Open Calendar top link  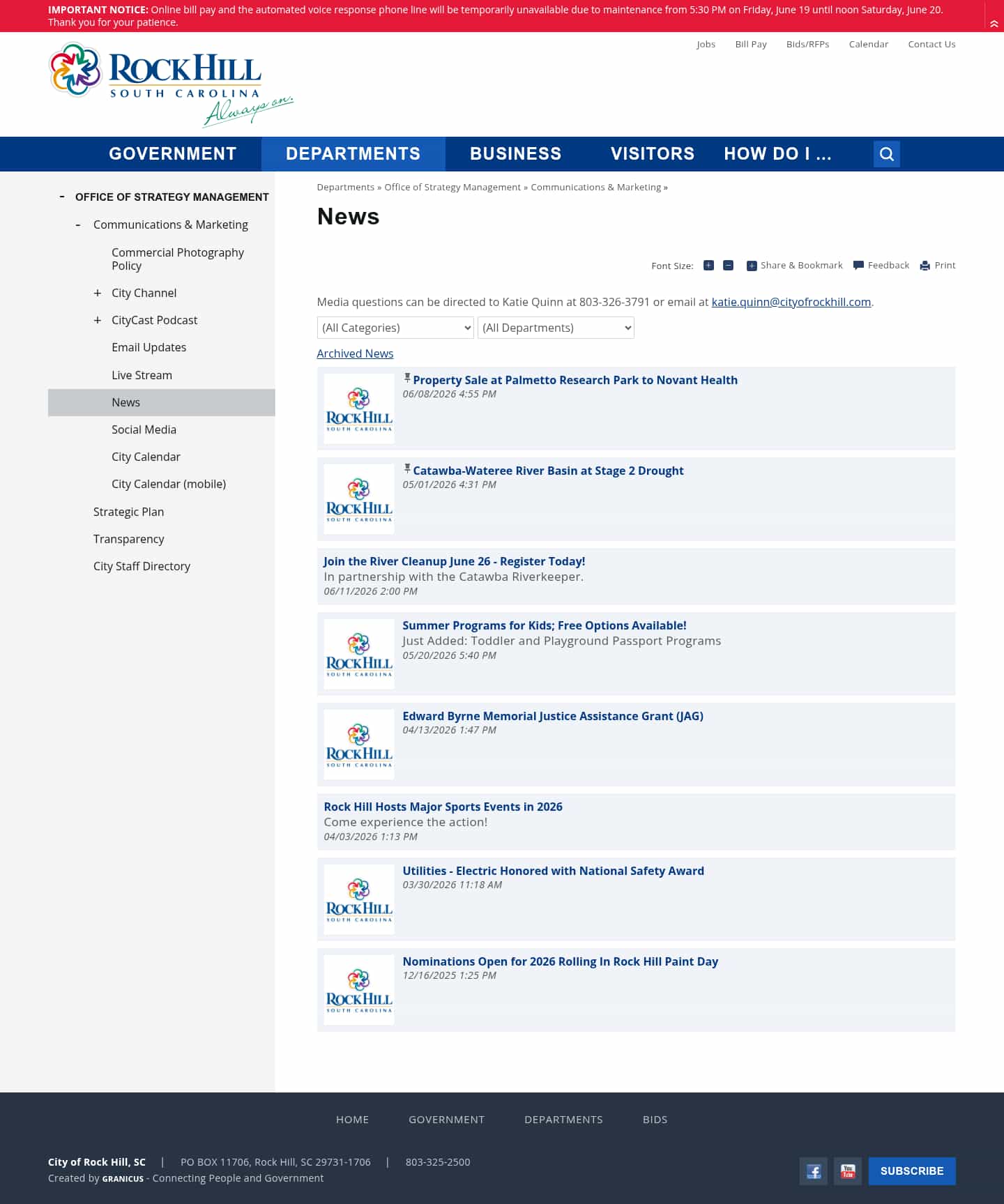coord(869,44)
